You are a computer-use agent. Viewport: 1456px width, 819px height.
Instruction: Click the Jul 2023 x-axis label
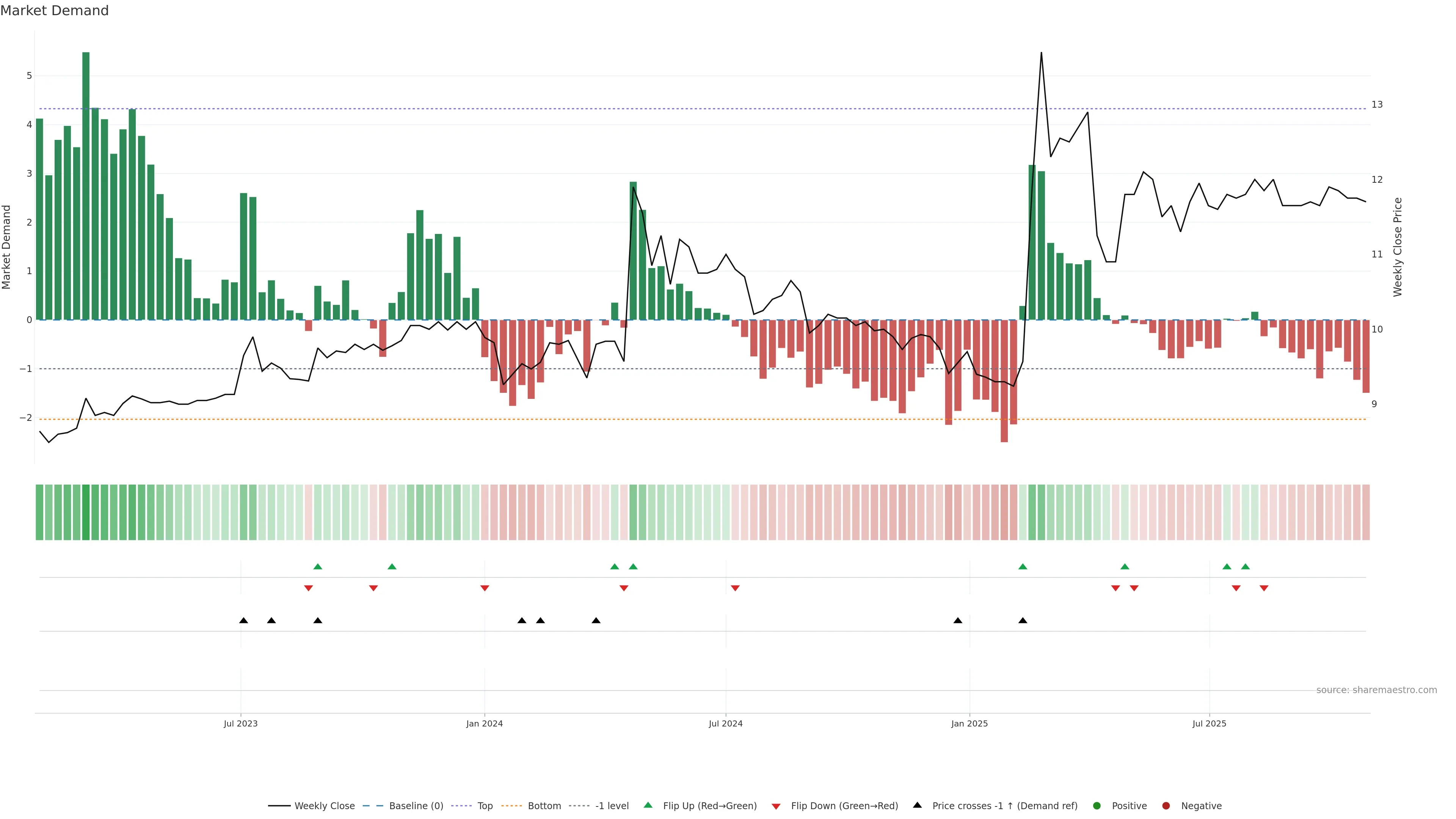(240, 723)
